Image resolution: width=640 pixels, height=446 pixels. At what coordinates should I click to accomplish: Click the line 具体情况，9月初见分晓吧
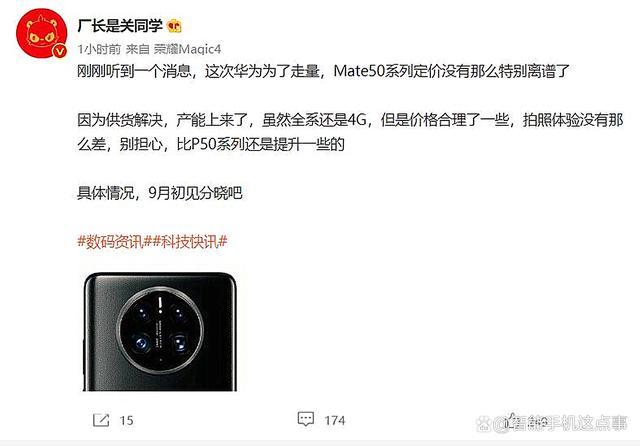[160, 193]
